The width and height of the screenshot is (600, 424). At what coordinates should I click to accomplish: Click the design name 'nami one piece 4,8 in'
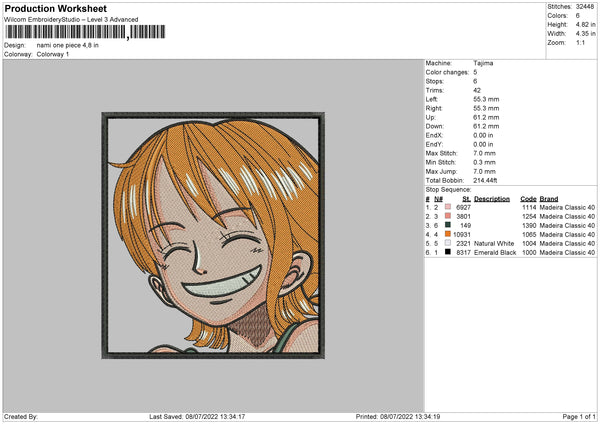[68, 45]
